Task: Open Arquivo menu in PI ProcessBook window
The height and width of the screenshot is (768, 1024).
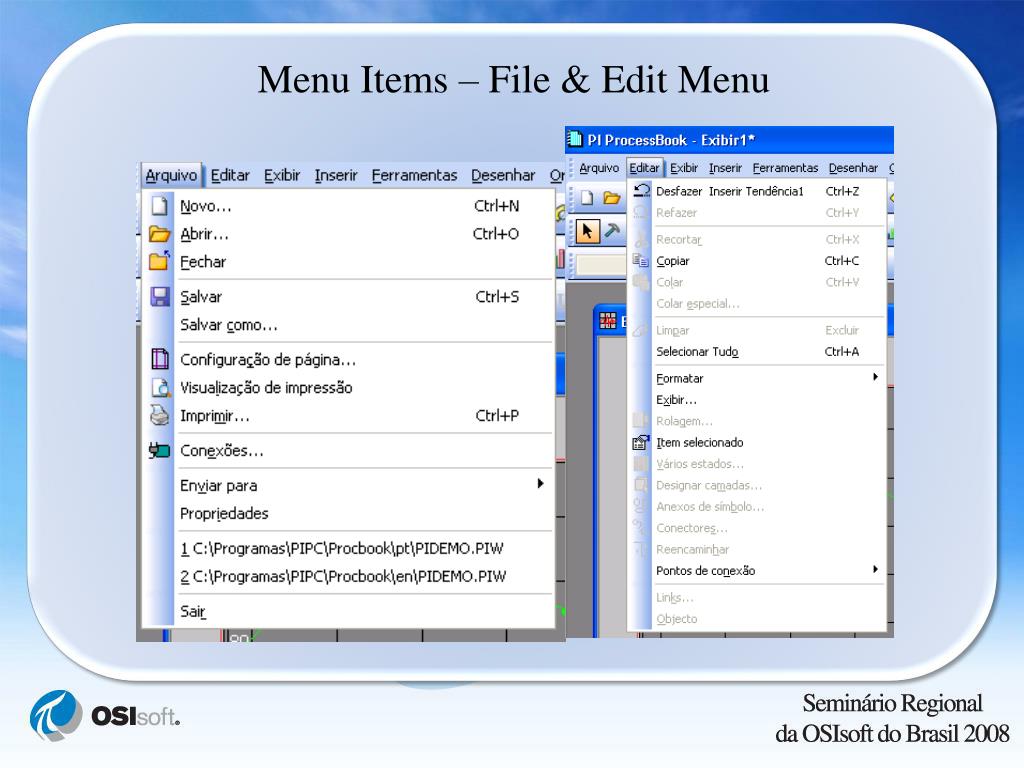Action: tap(599, 168)
